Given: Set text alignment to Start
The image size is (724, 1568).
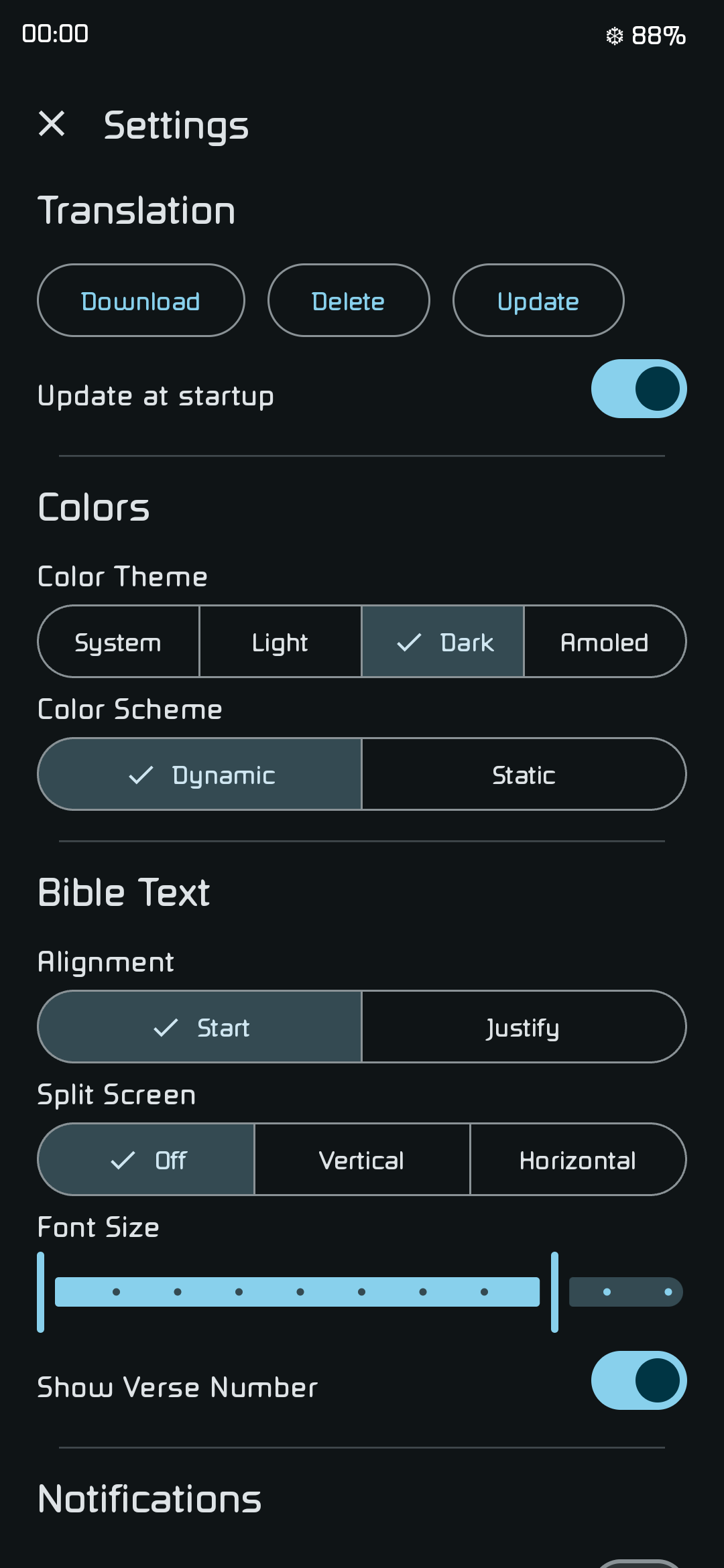Looking at the screenshot, I should point(200,1027).
